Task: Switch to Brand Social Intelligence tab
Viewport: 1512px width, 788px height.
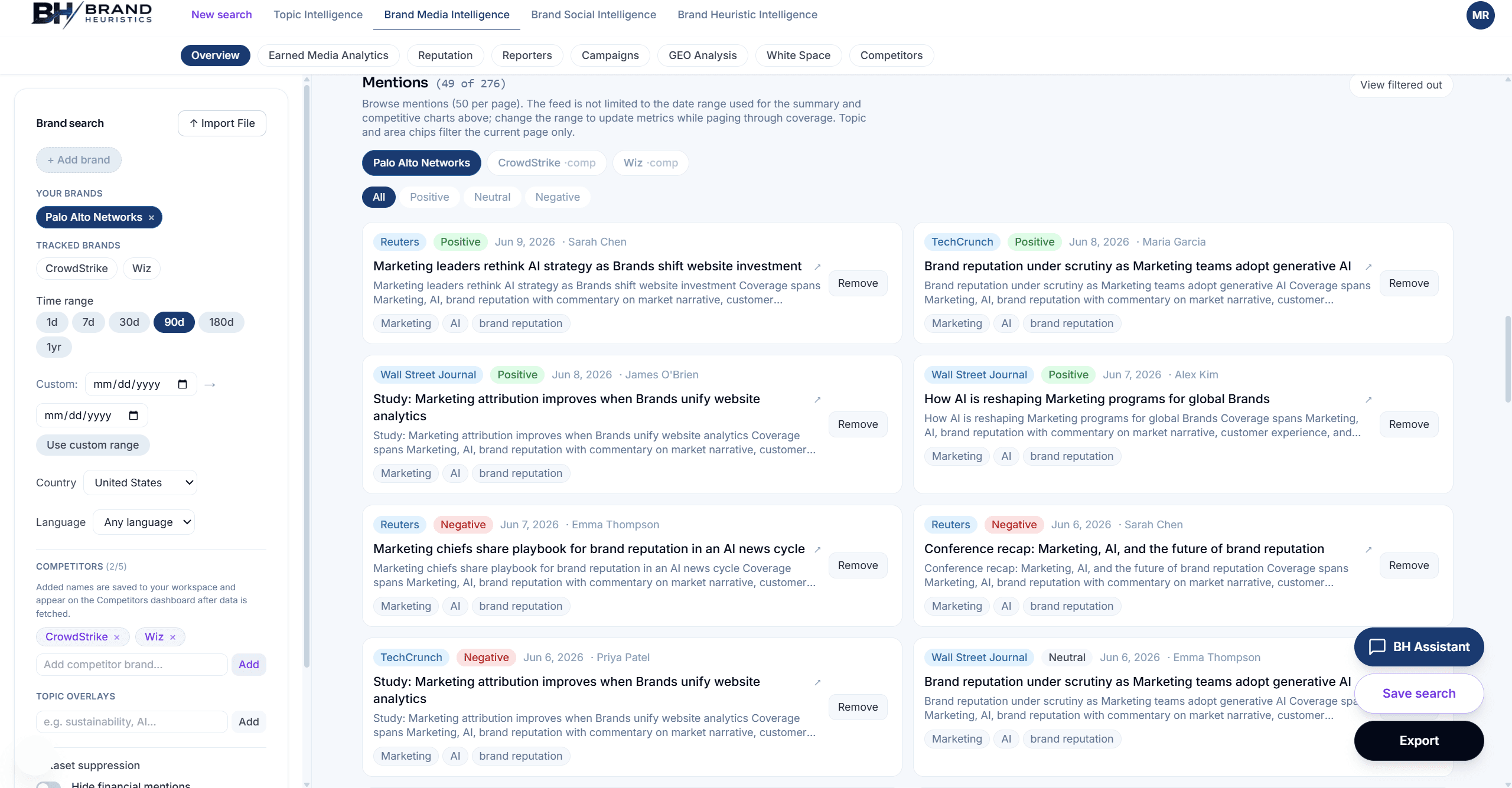Action: click(x=594, y=15)
